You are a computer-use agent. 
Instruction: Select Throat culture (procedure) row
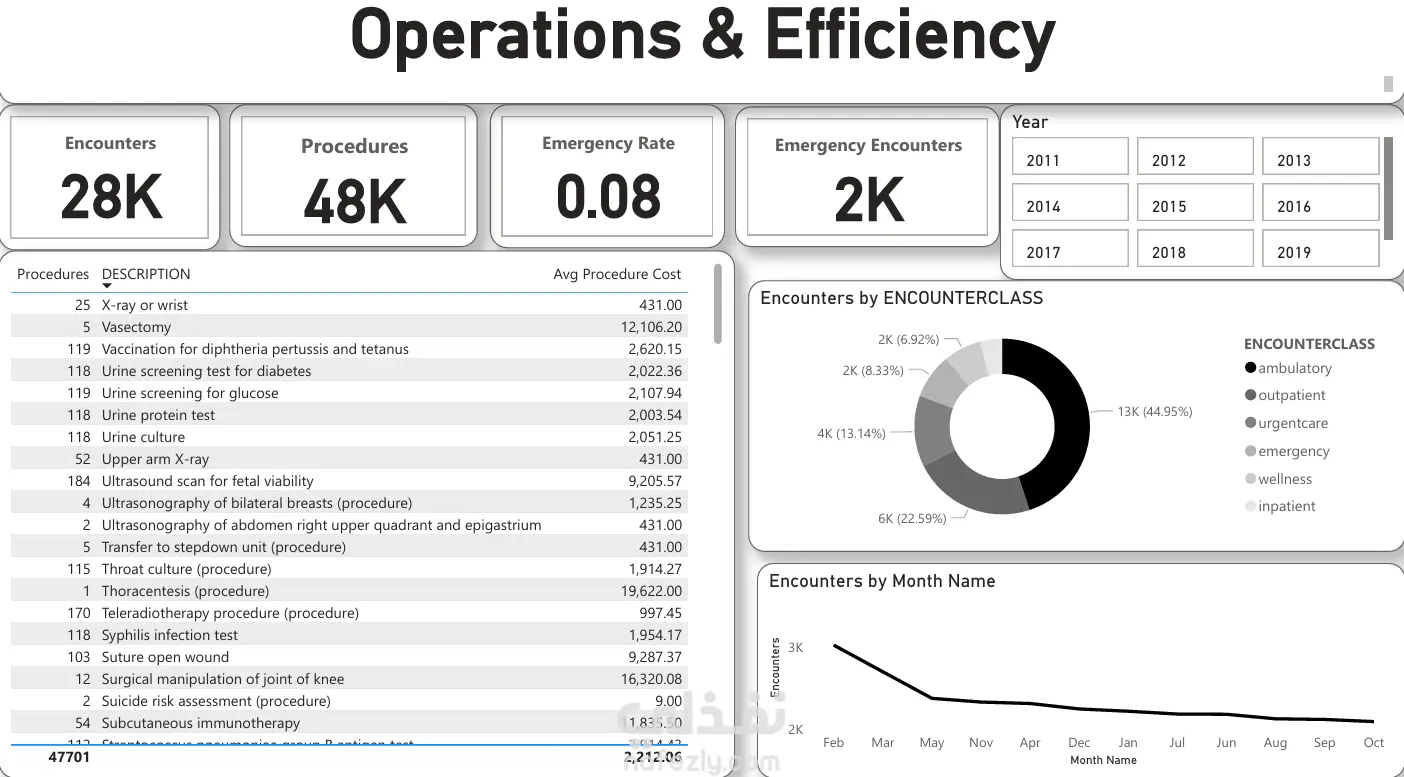(x=349, y=569)
